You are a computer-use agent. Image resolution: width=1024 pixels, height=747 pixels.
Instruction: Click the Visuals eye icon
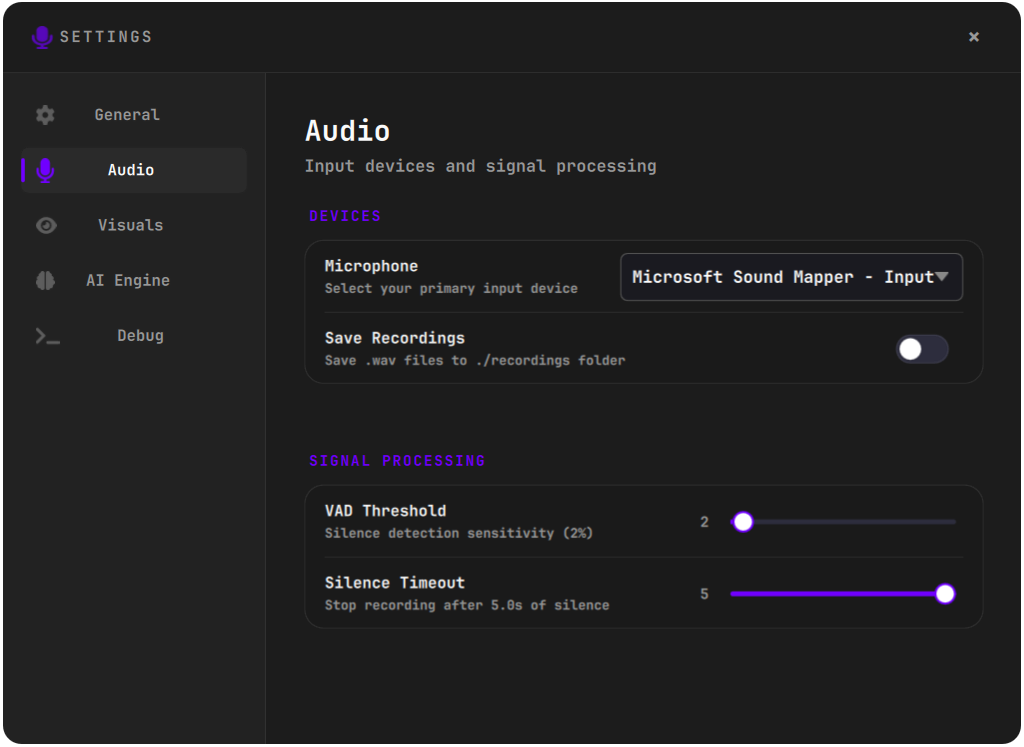point(46,226)
